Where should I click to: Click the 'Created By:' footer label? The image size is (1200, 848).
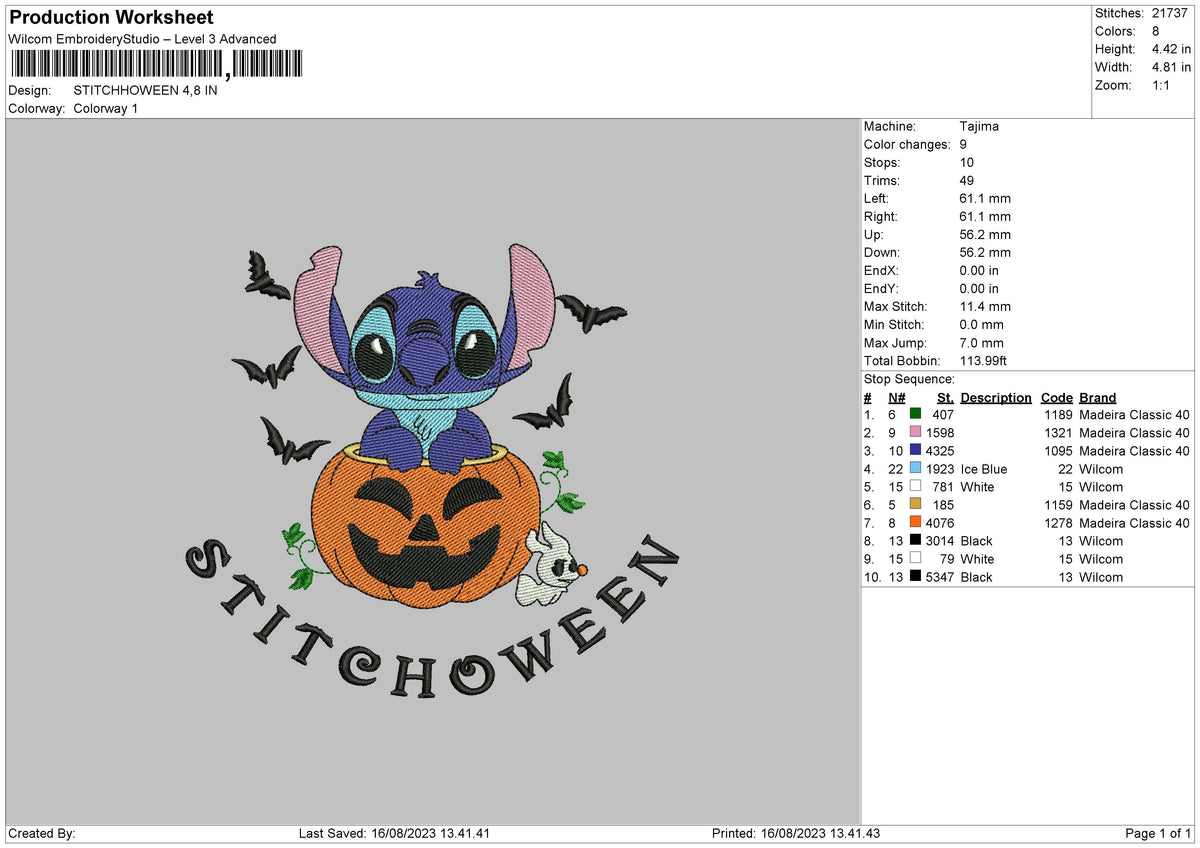click(x=42, y=833)
